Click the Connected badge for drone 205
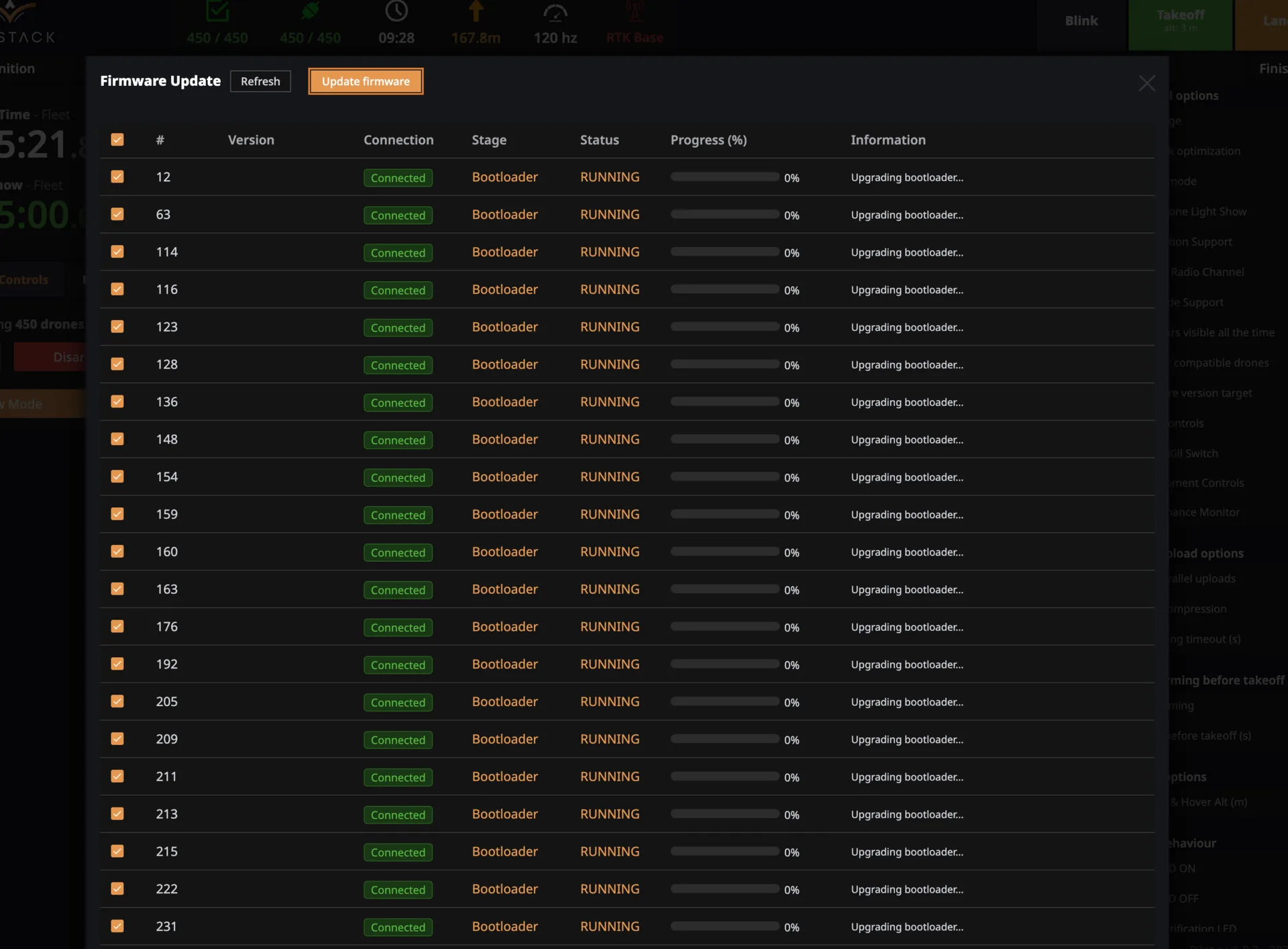 (x=398, y=702)
